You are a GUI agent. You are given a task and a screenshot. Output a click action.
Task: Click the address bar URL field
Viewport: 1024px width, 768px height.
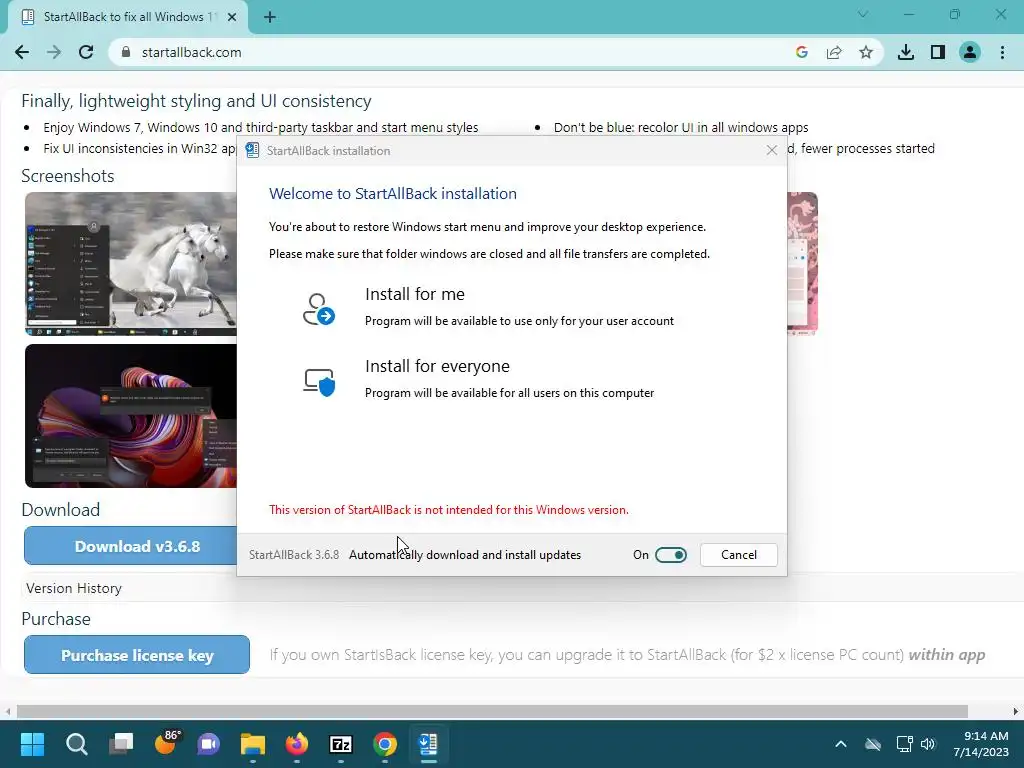[x=444, y=52]
